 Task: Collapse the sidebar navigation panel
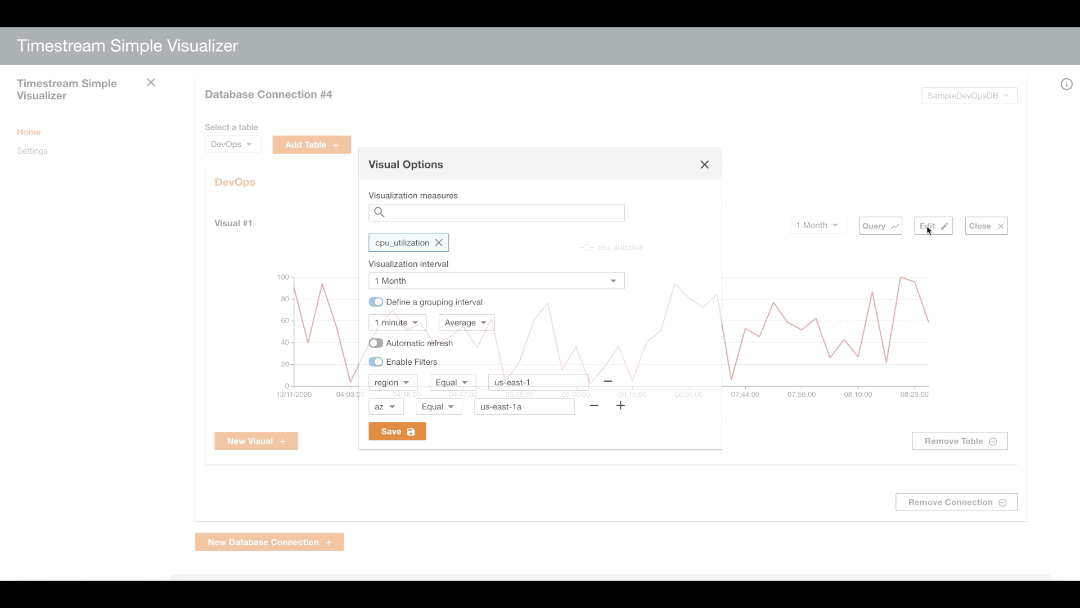tap(151, 83)
